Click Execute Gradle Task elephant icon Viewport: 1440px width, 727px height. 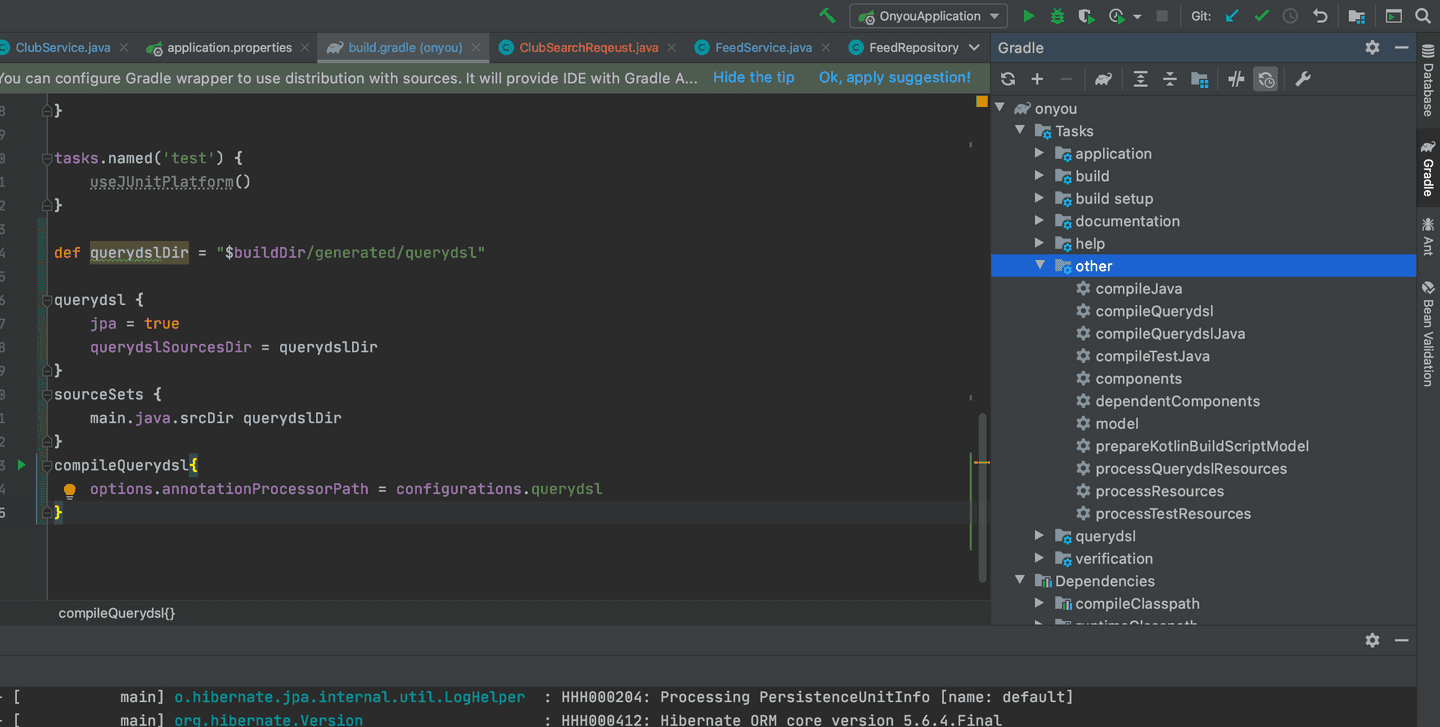tap(1103, 79)
